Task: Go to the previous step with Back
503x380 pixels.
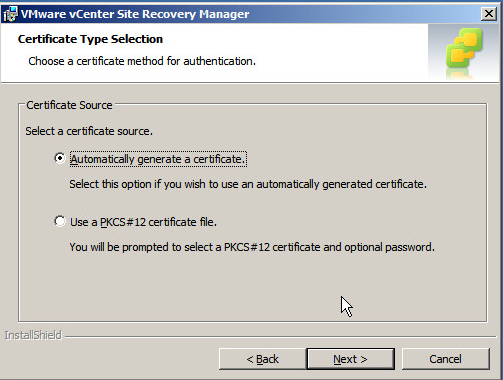Action: (262, 359)
